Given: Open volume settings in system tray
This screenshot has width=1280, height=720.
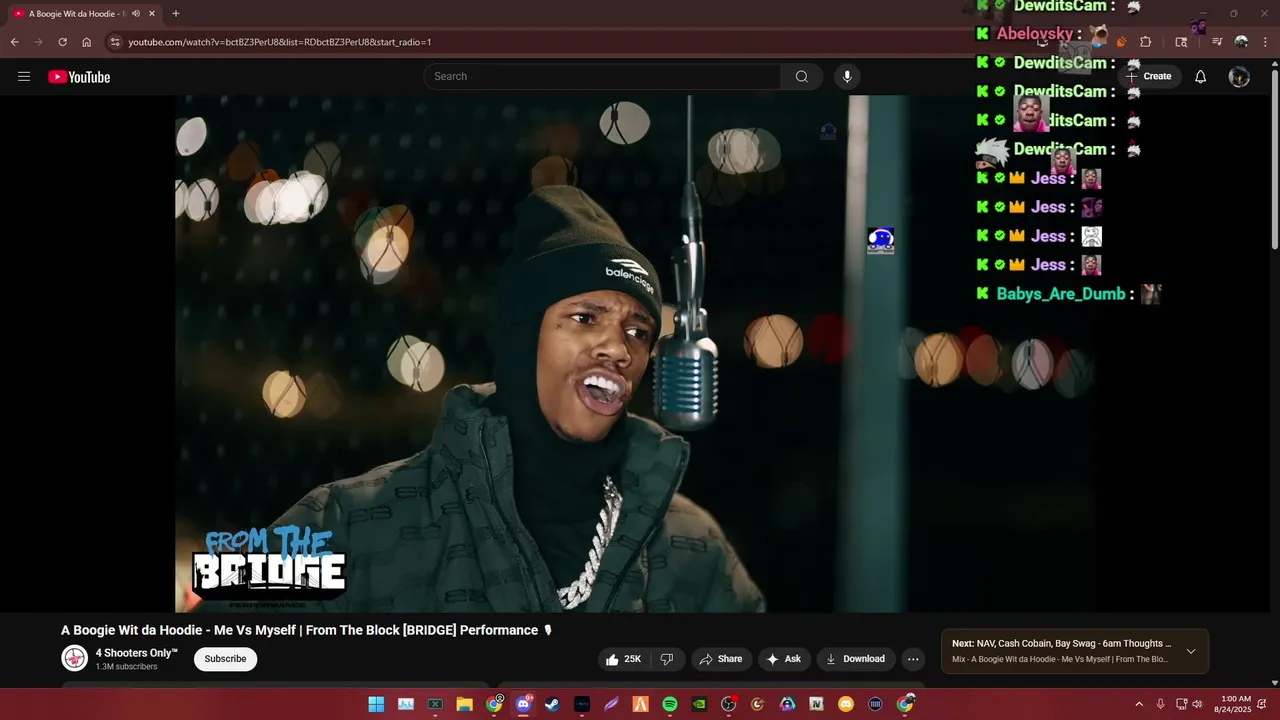Looking at the screenshot, I should click(x=1197, y=704).
